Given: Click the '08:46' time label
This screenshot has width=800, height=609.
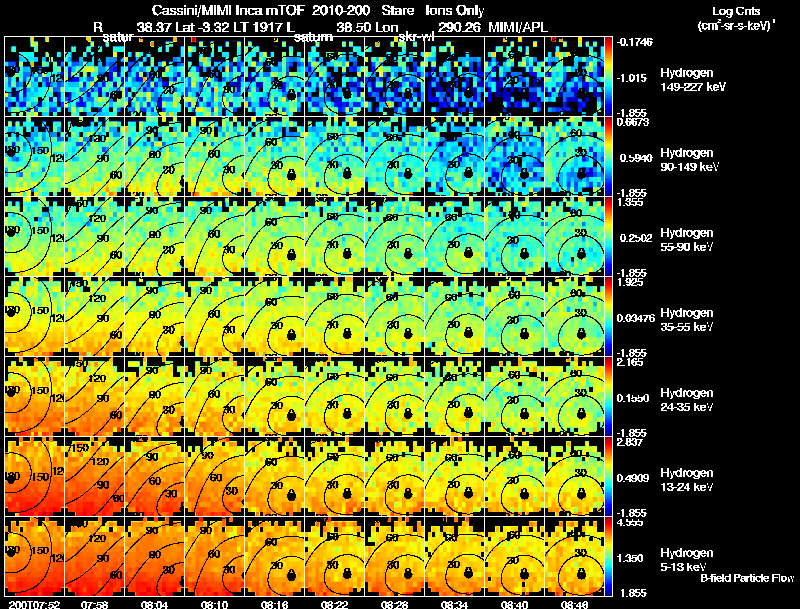Looking at the screenshot, I should (574, 604).
